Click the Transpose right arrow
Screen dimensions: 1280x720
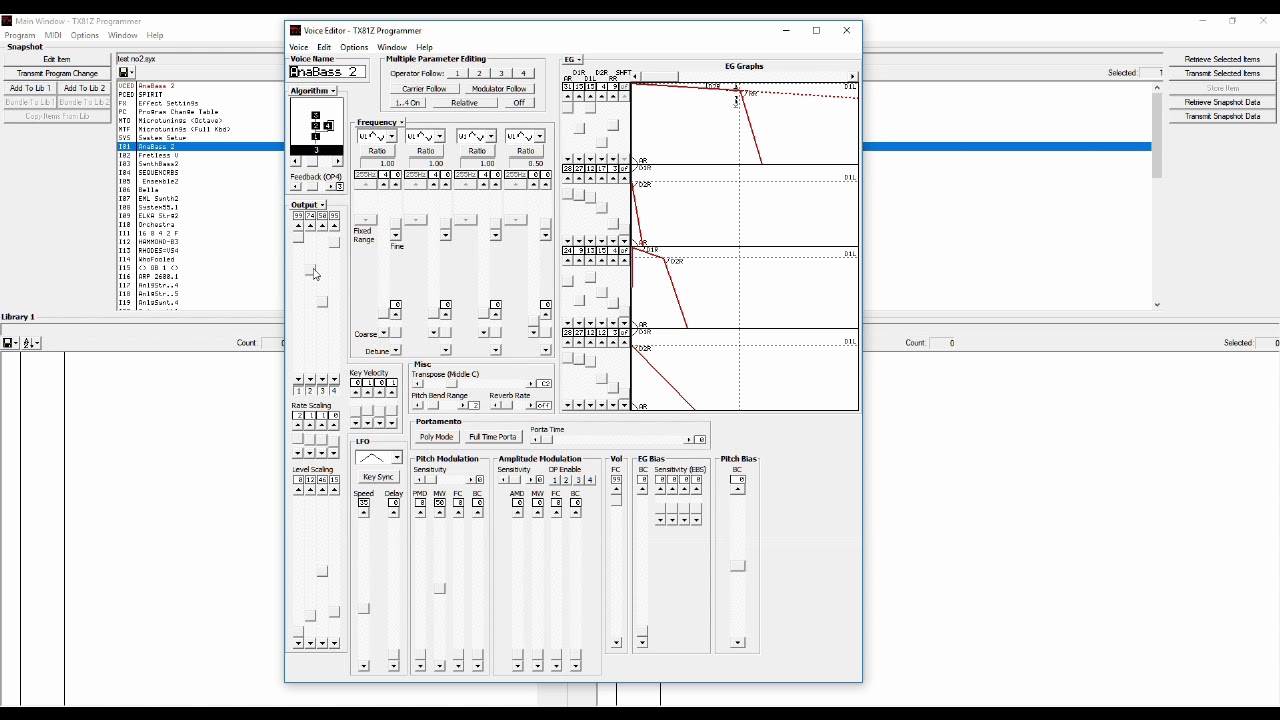(x=531, y=384)
